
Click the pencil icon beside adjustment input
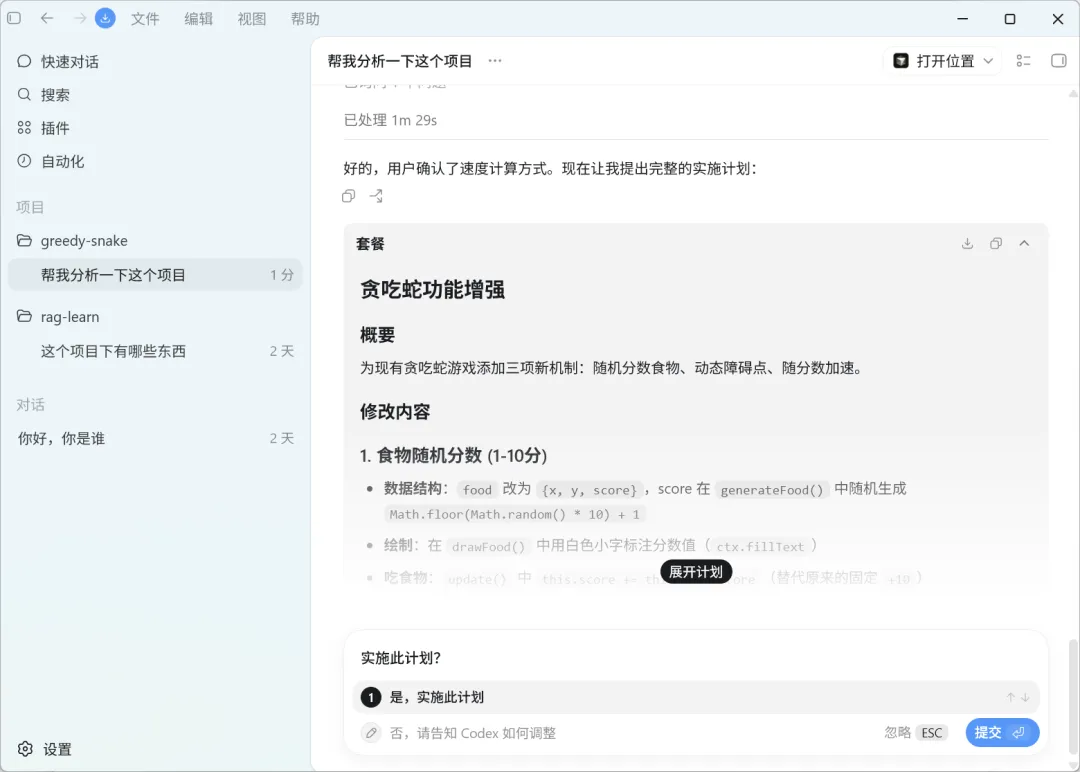(371, 733)
